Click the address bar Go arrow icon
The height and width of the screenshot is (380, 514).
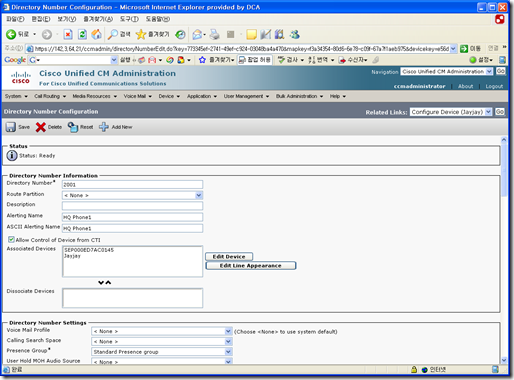click(x=464, y=49)
